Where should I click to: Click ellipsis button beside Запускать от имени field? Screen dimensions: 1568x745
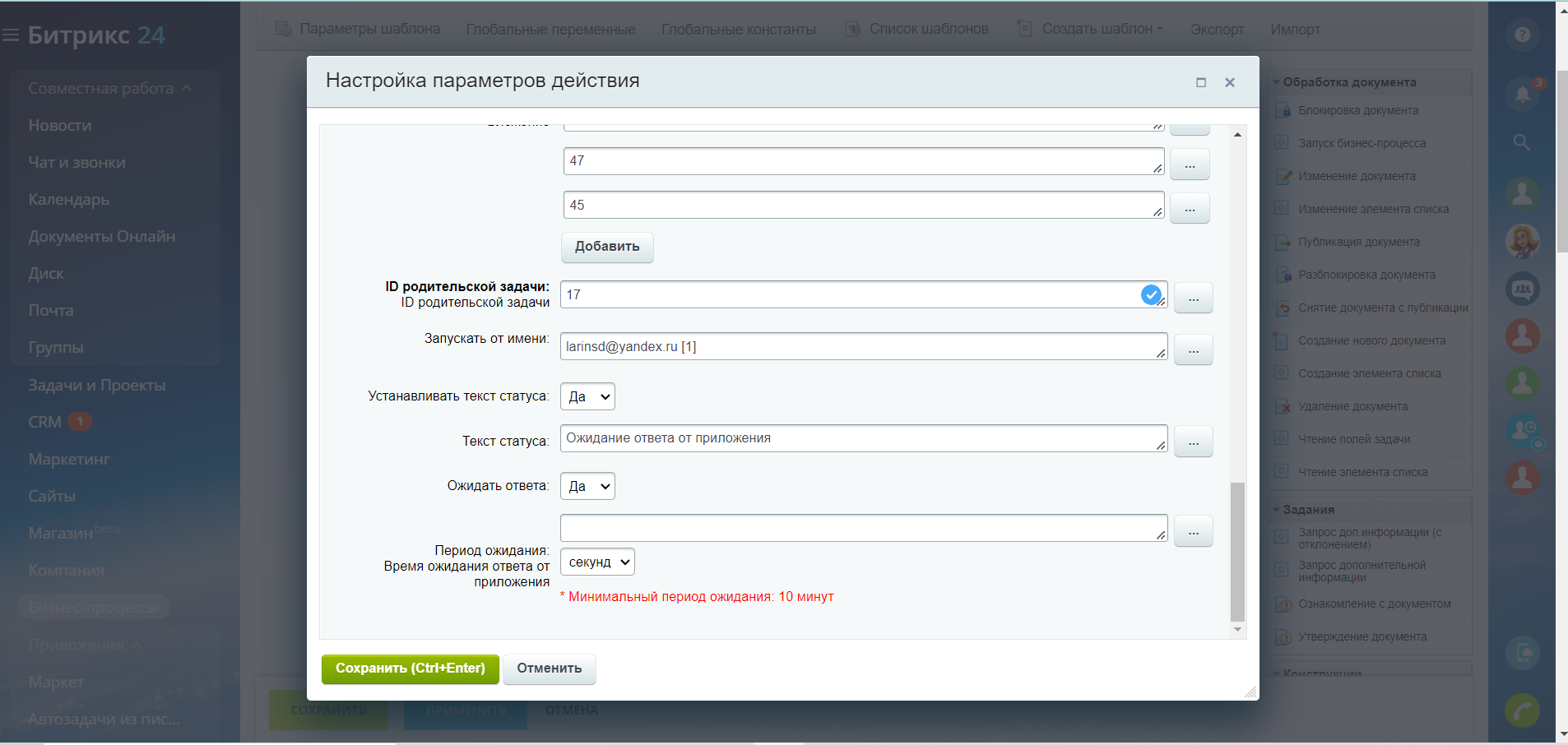click(1193, 350)
